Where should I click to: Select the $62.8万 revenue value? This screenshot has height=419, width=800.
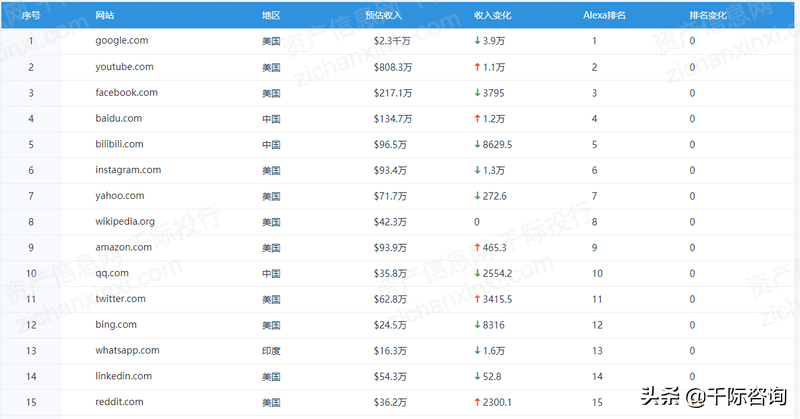pyautogui.click(x=390, y=299)
